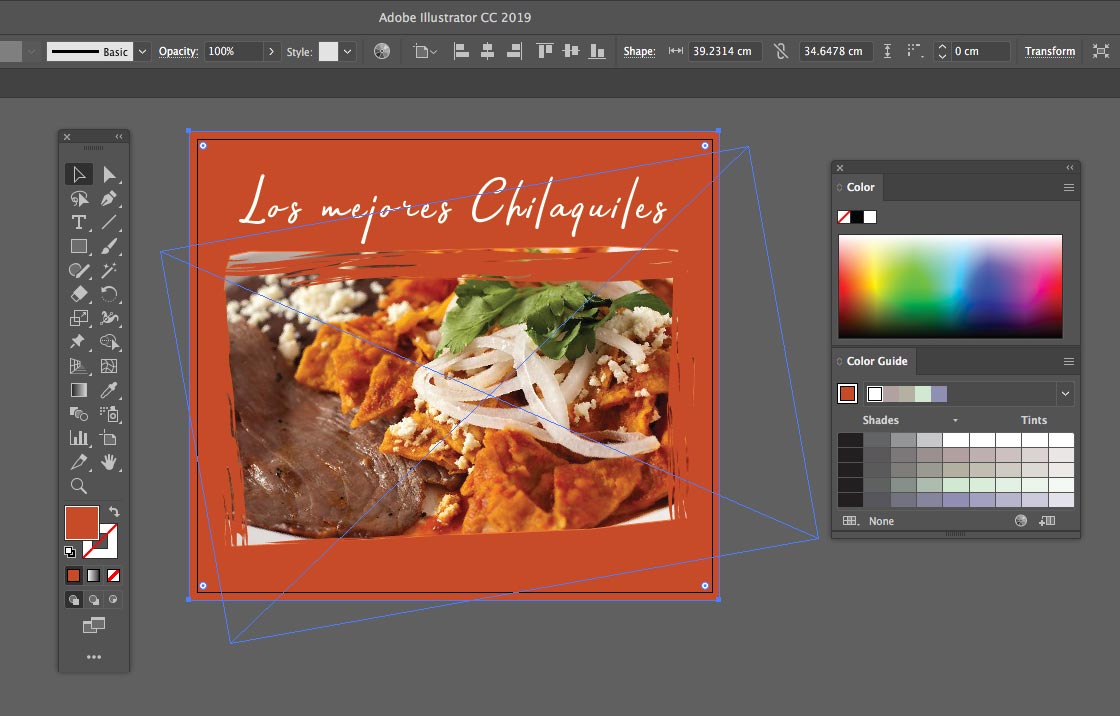Choose the Zoom magnifier tool
Viewport: 1120px width, 716px height.
(x=79, y=486)
